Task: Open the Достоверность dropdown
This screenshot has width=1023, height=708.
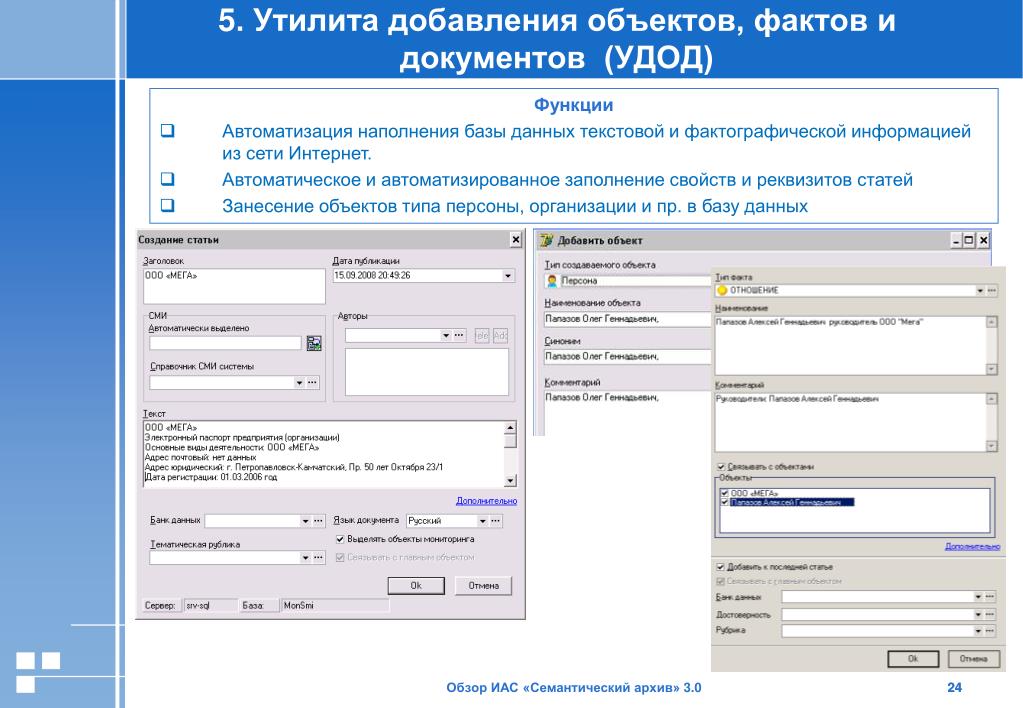Action: (978, 614)
